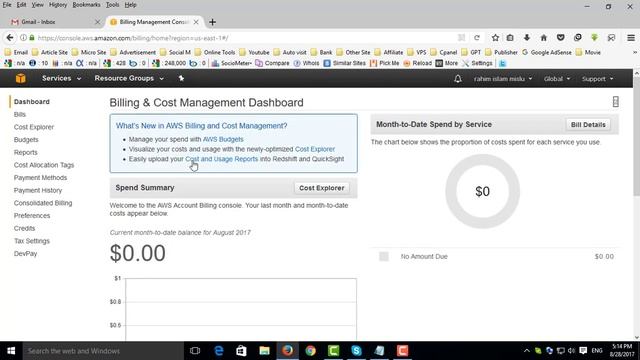Open the AWS notifications bell
Image resolution: width=640 pixels, height=360 pixels.
458,78
